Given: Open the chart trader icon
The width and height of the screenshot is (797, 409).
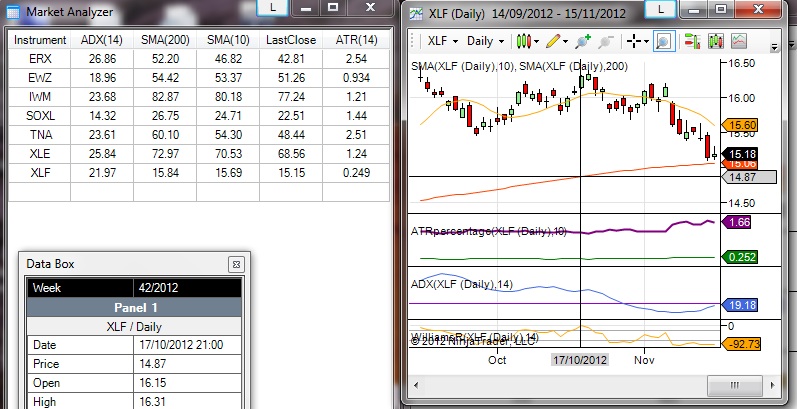Looking at the screenshot, I should click(692, 41).
